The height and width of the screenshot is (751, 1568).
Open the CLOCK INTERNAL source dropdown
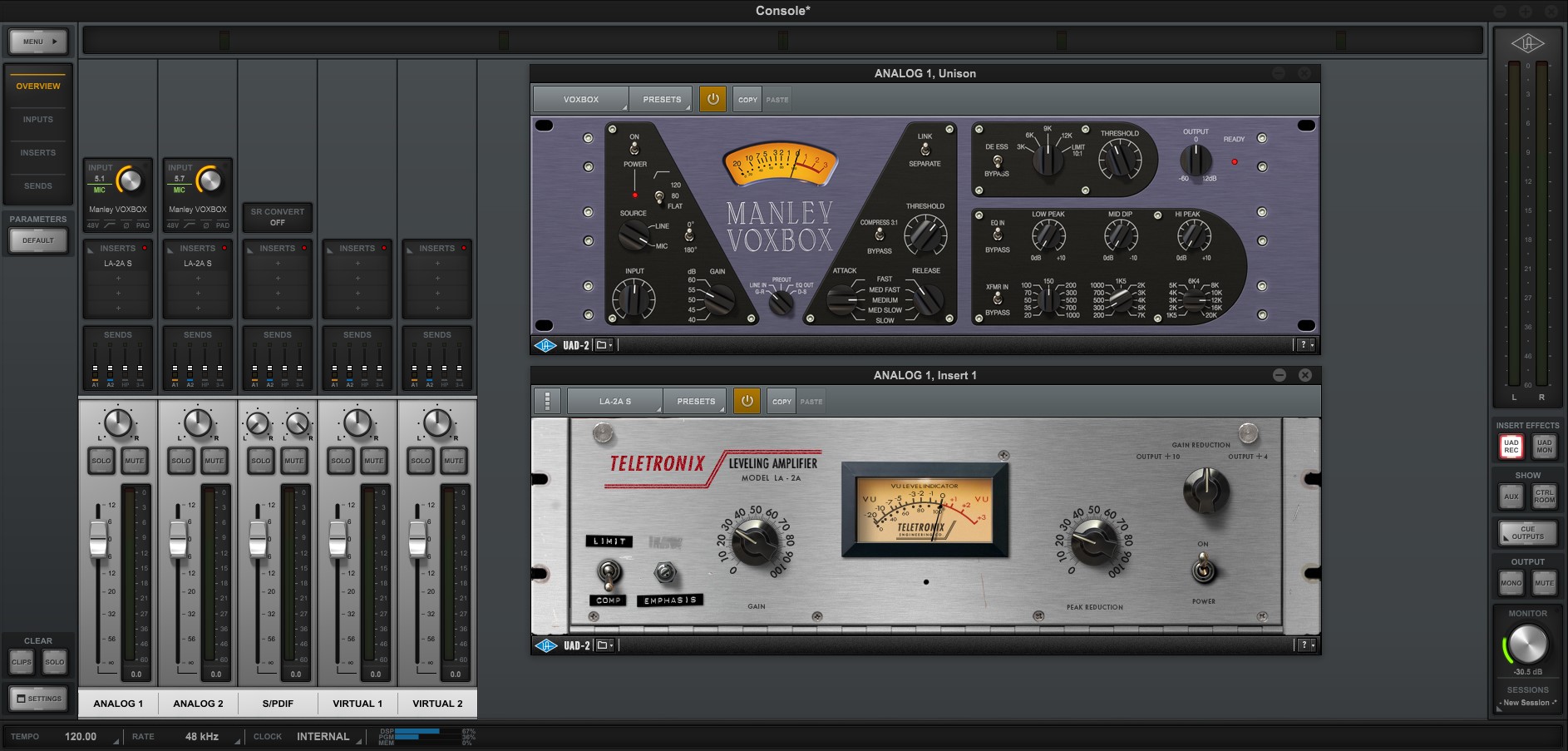pos(323,737)
